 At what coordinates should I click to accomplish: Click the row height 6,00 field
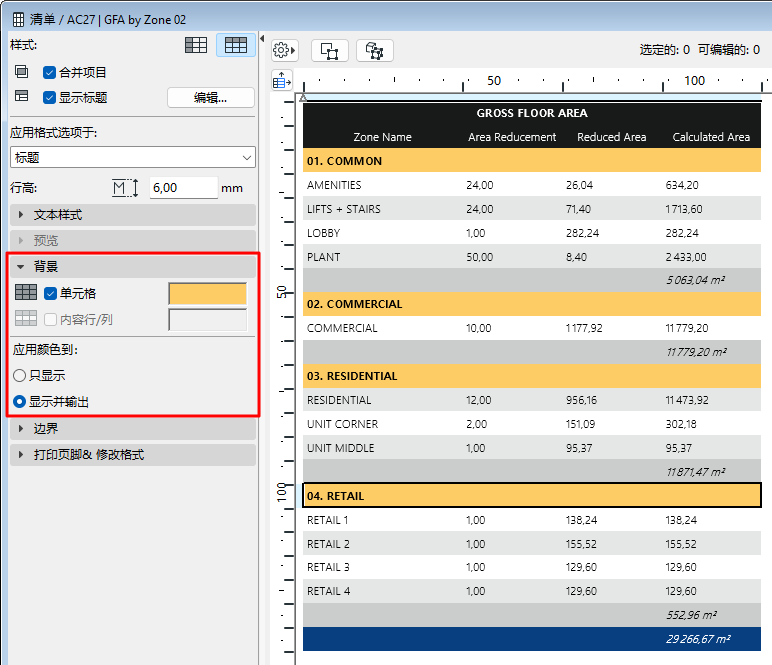[183, 188]
